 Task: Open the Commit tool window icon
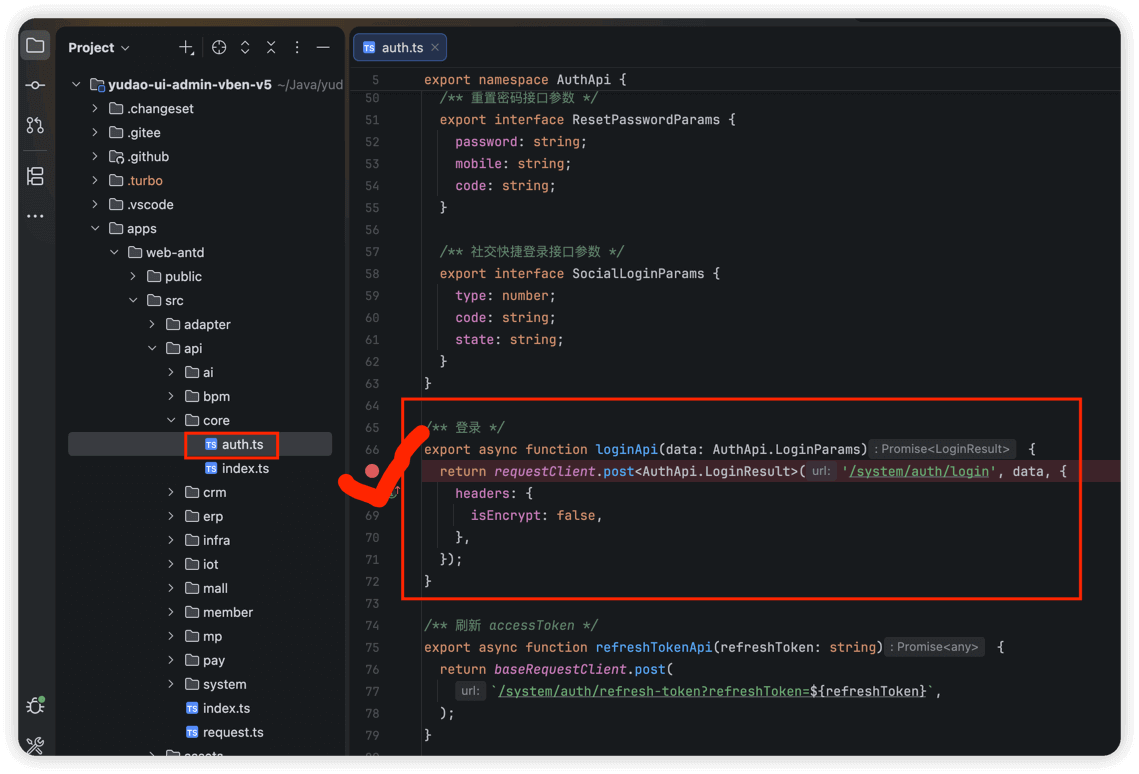click(x=35, y=85)
